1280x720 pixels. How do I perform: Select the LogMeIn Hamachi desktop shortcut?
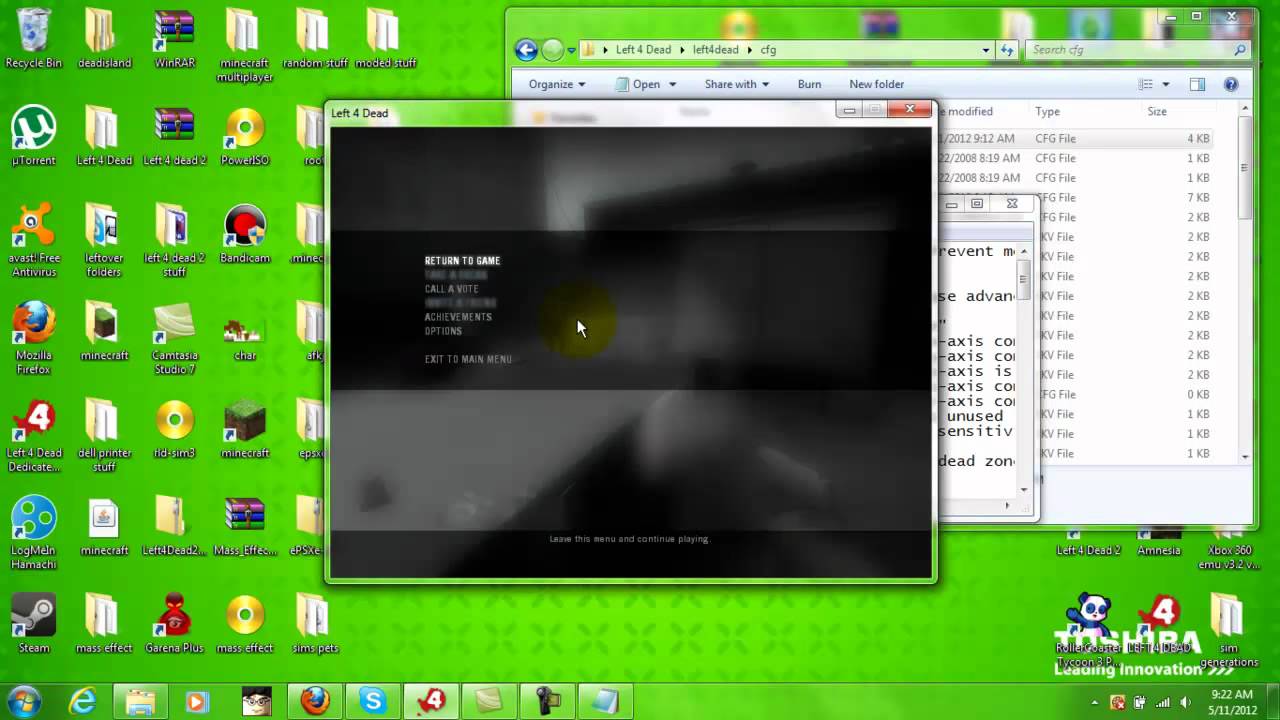tap(34, 534)
